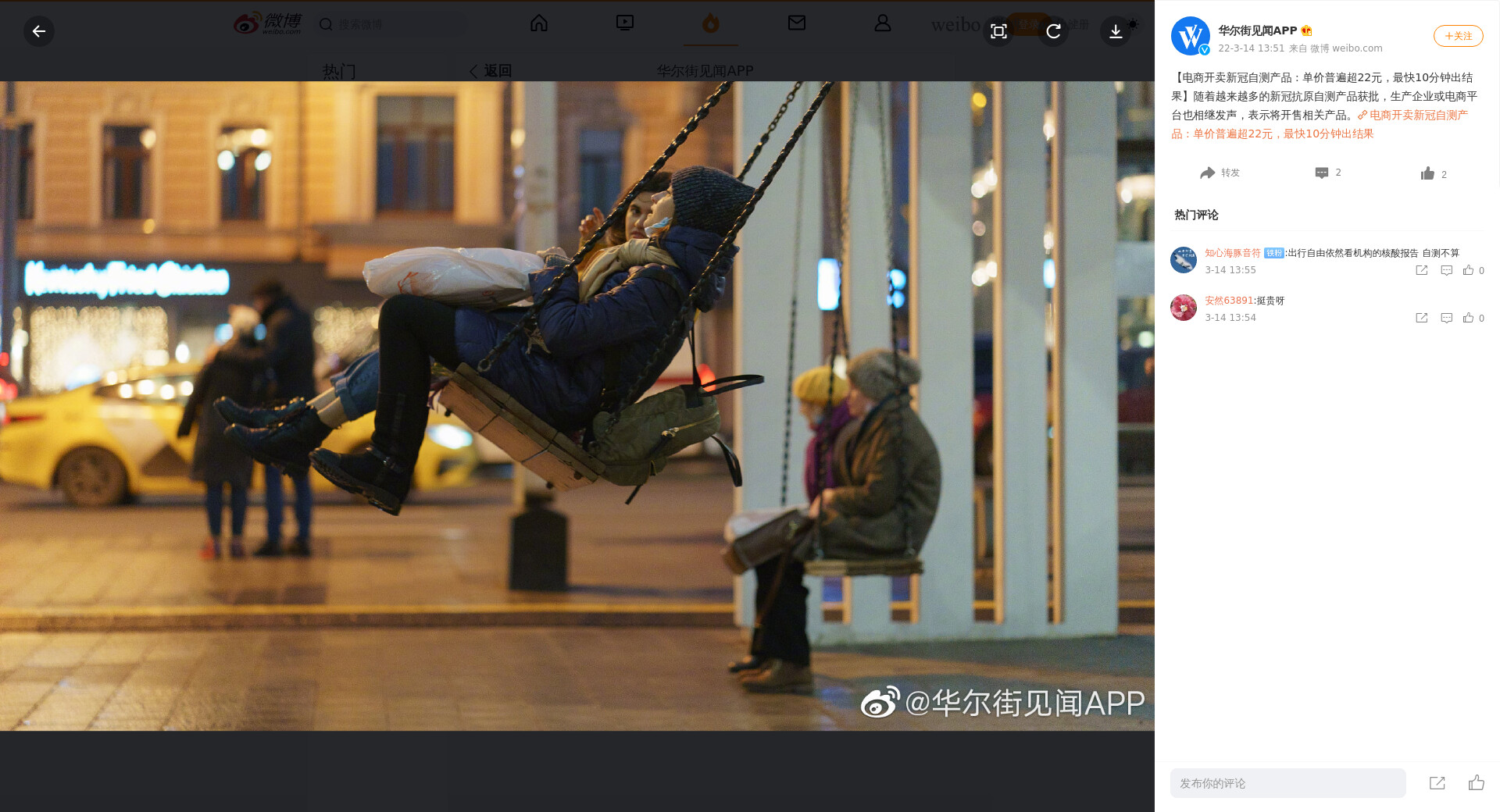
Task: Click the thumbs-up icon beside the comment box
Action: 1476,783
